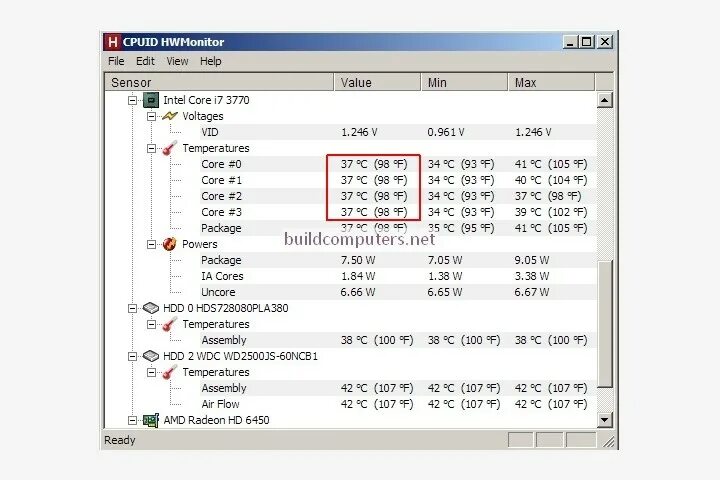
Task: Click the Voltages label
Action: [202, 116]
